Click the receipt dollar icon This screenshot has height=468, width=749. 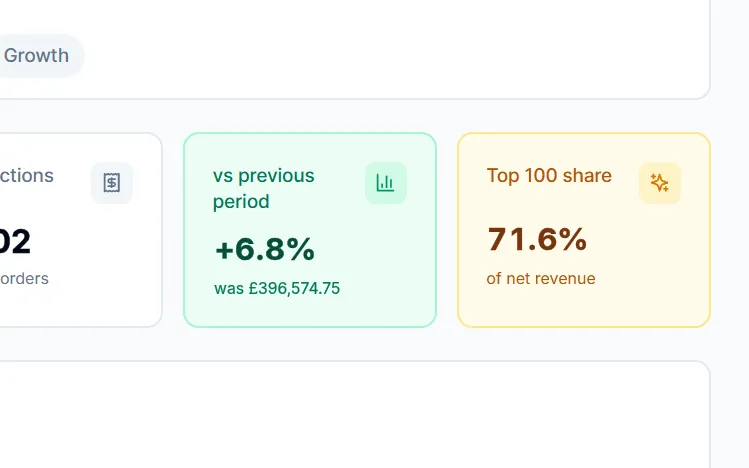click(112, 183)
